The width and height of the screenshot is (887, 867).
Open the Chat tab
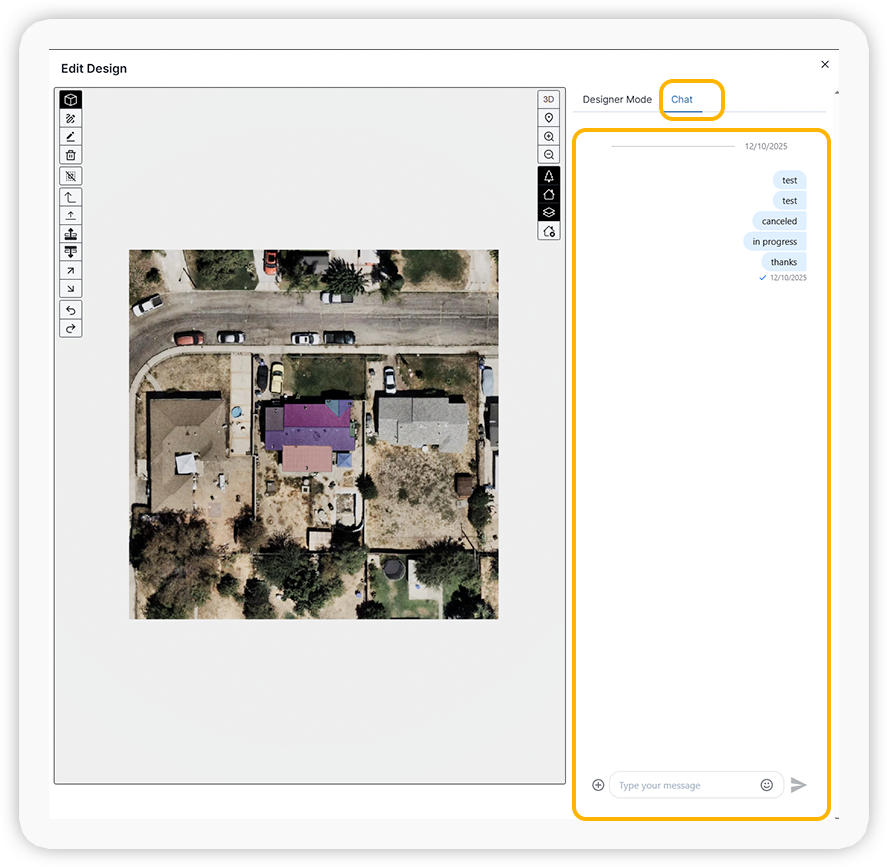pos(681,99)
